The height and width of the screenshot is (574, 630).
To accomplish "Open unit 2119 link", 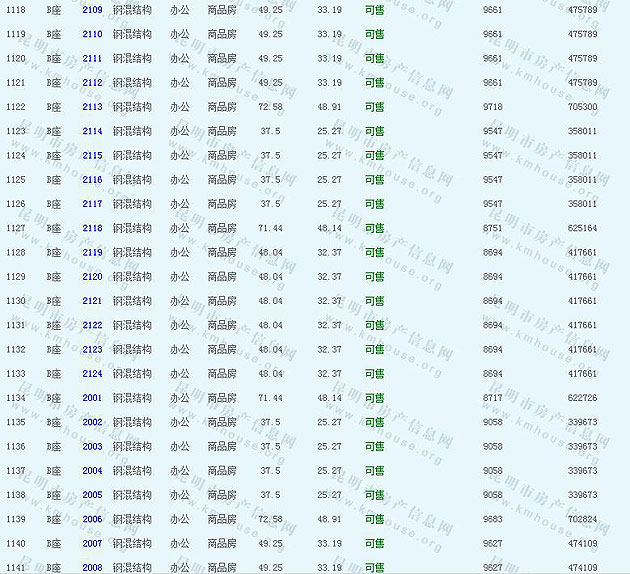I will (x=92, y=252).
